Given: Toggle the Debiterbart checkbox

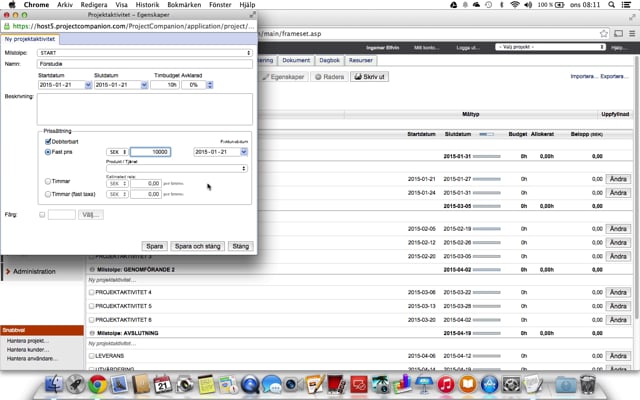Looking at the screenshot, I should pyautogui.click(x=48, y=141).
